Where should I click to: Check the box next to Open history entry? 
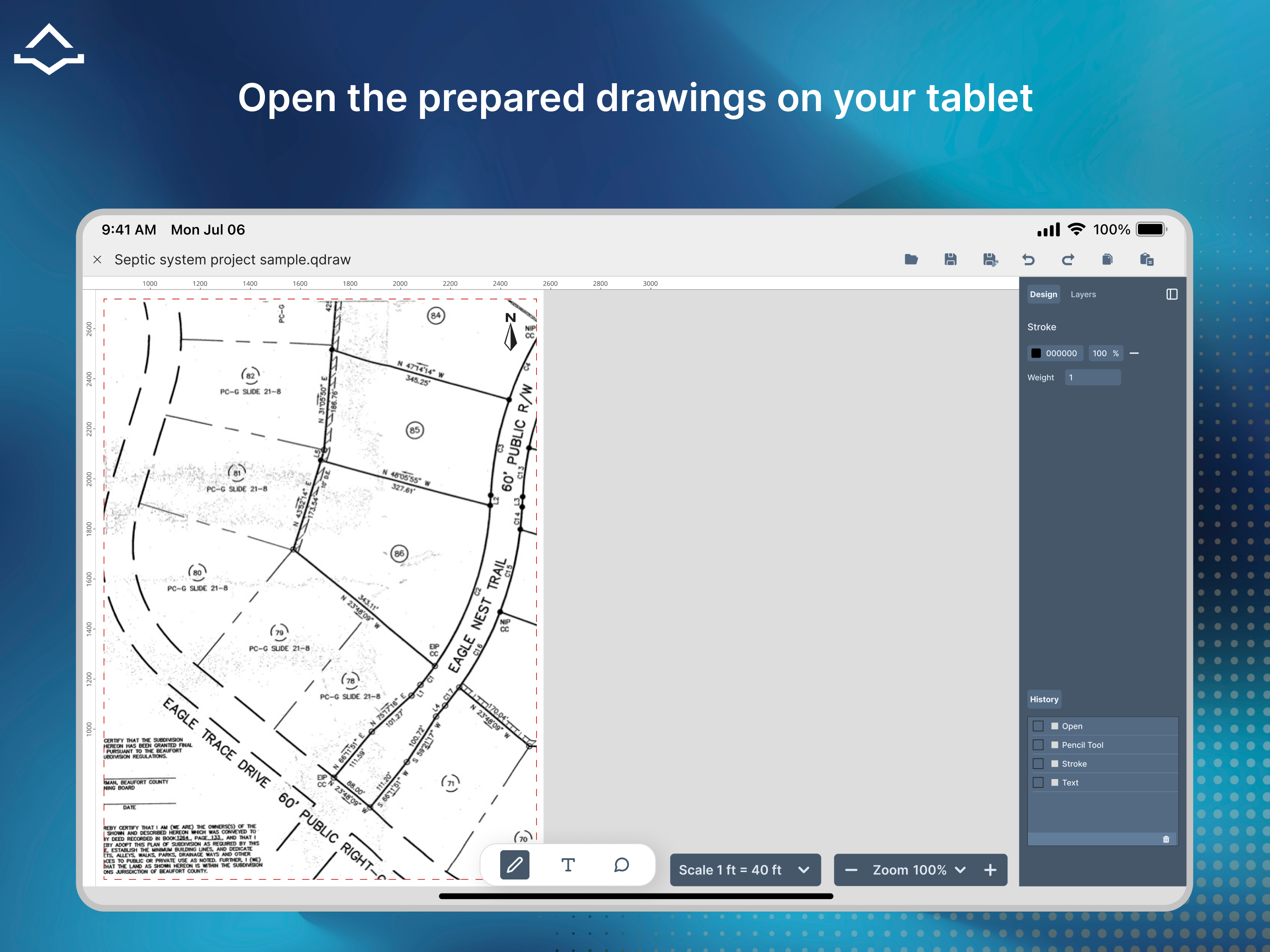pyautogui.click(x=1038, y=727)
